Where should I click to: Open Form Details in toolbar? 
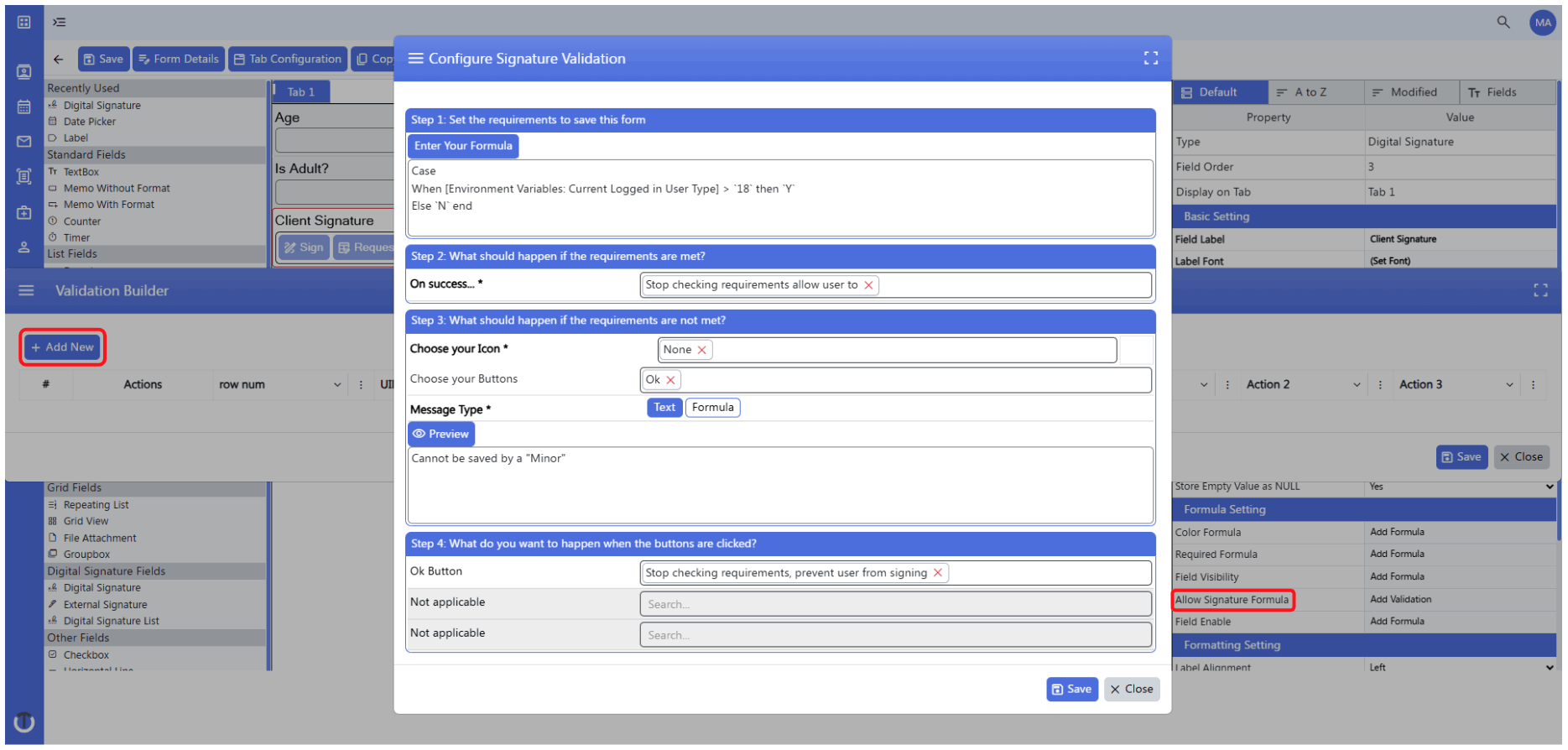[x=179, y=59]
